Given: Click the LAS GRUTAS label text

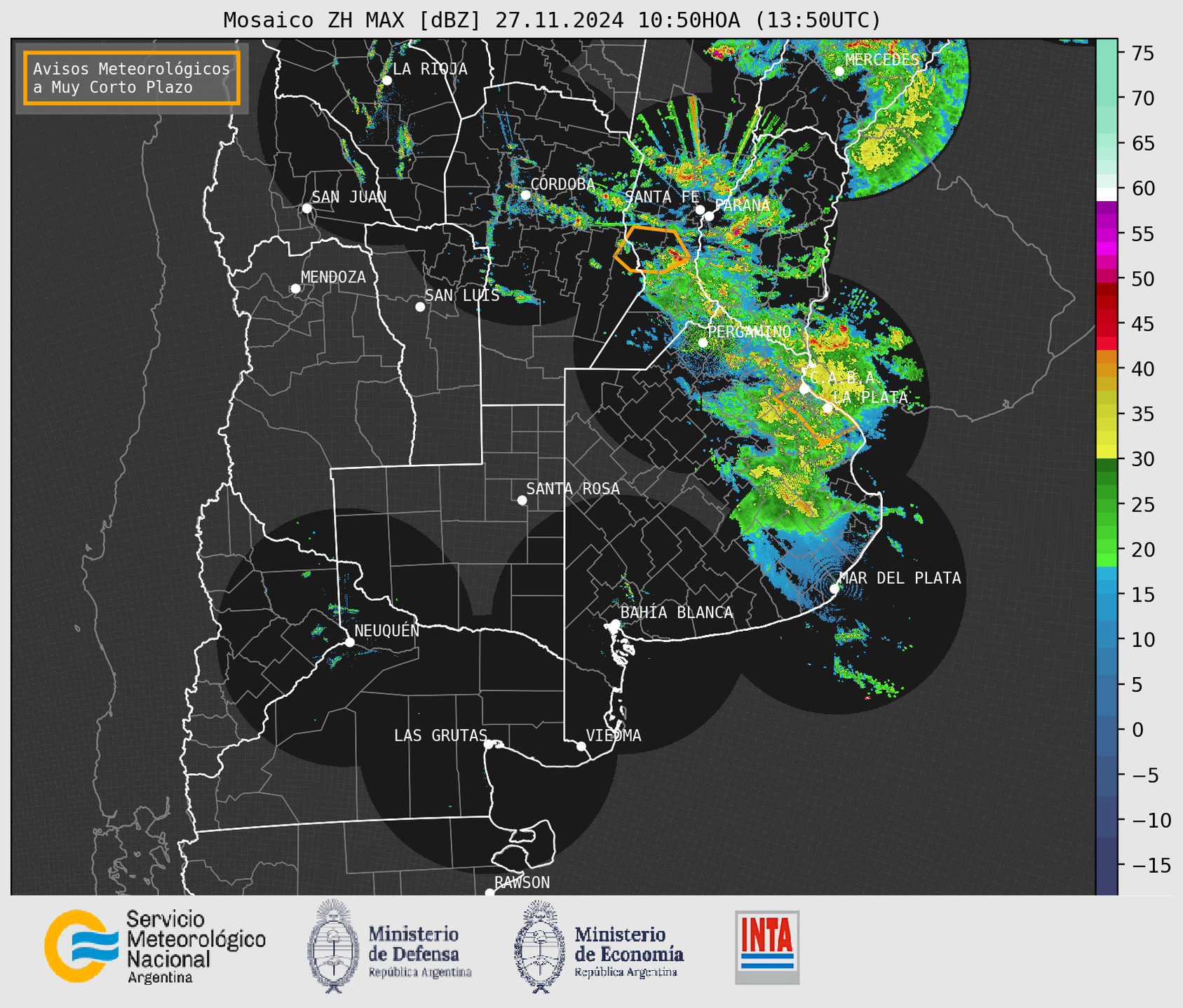Looking at the screenshot, I should pos(440,735).
